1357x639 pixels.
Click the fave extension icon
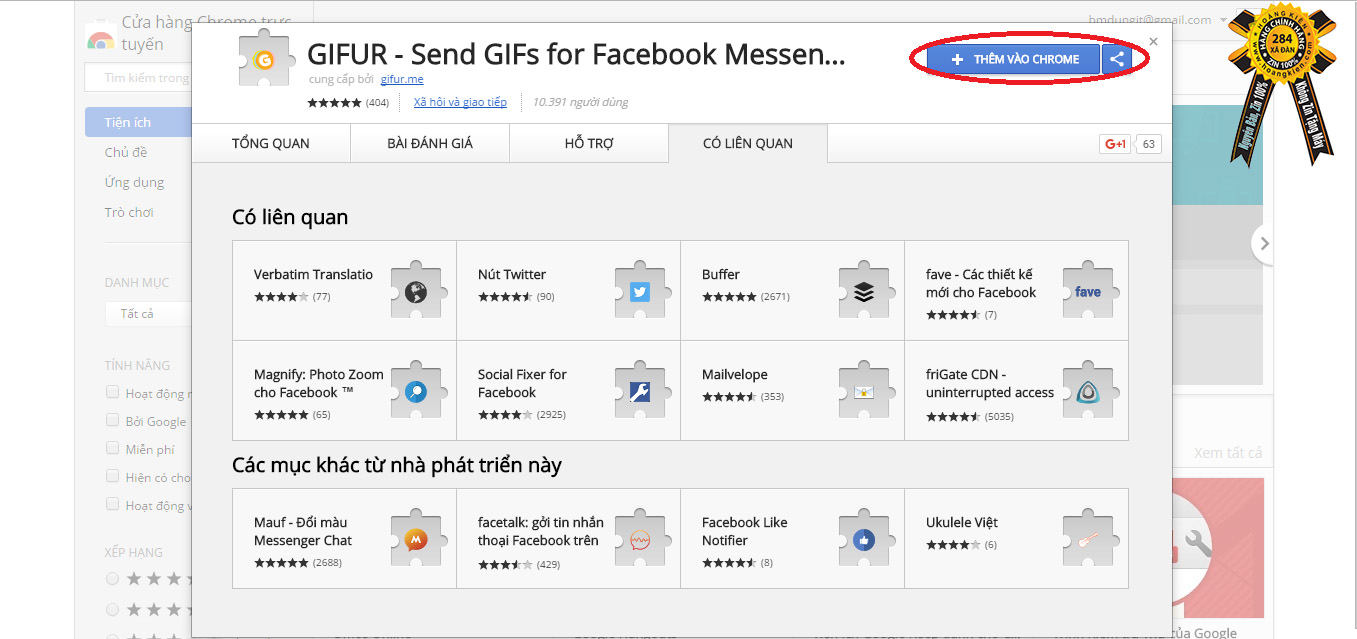tap(1088, 292)
